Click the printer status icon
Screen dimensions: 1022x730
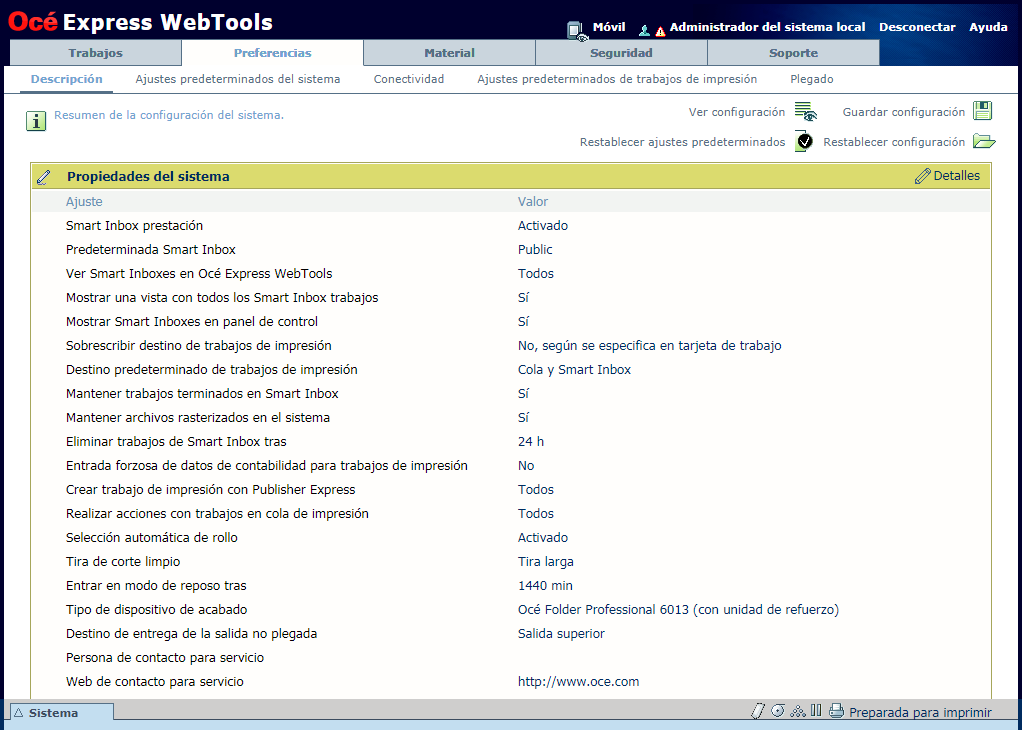(836, 710)
